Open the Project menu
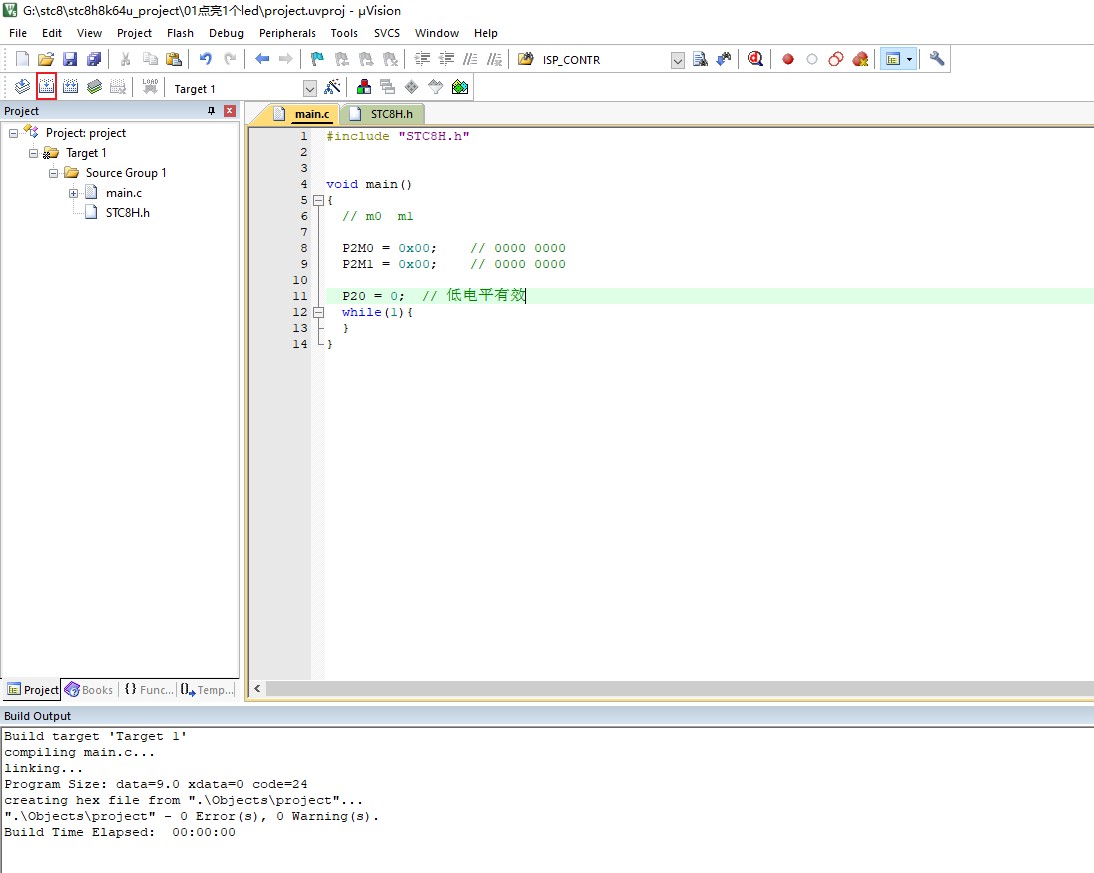Image resolution: width=1094 pixels, height=873 pixels. (x=134, y=33)
